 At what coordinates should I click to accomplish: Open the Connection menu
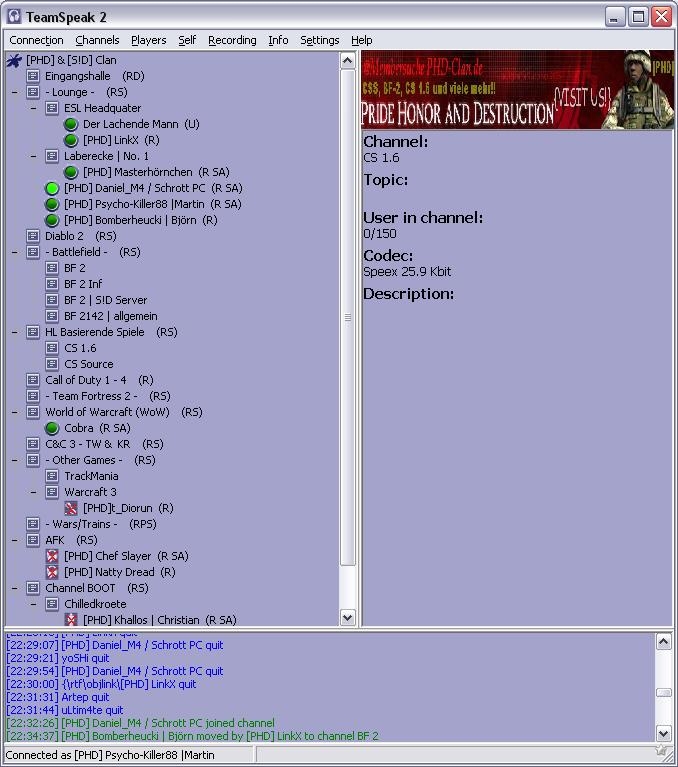(36, 40)
